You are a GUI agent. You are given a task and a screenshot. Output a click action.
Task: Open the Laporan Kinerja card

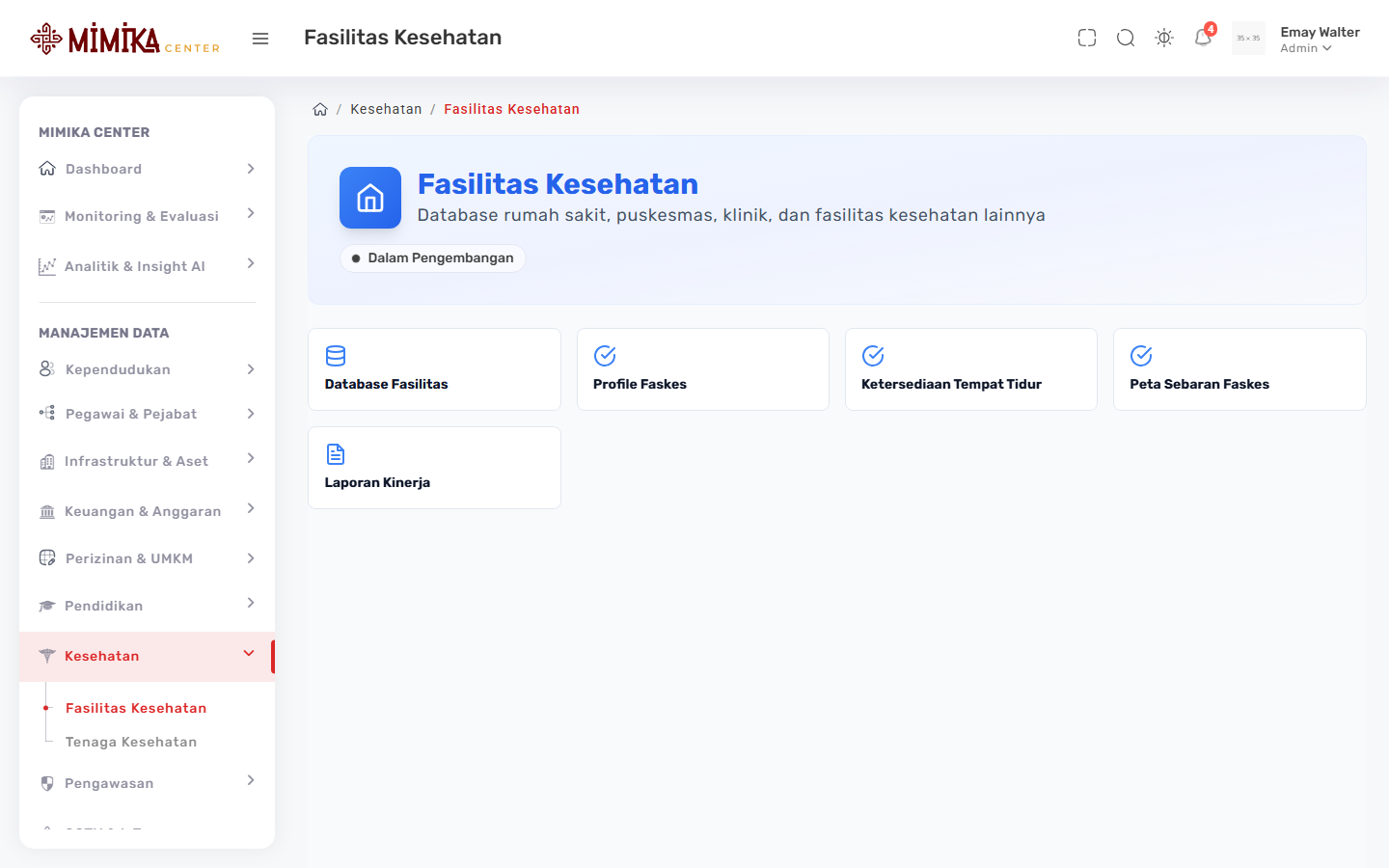[x=434, y=468]
